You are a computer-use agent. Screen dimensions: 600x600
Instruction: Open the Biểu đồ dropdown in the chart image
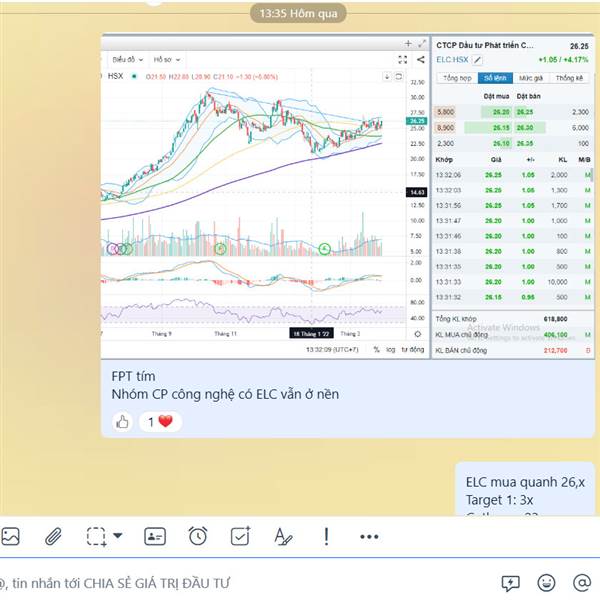coord(128,60)
